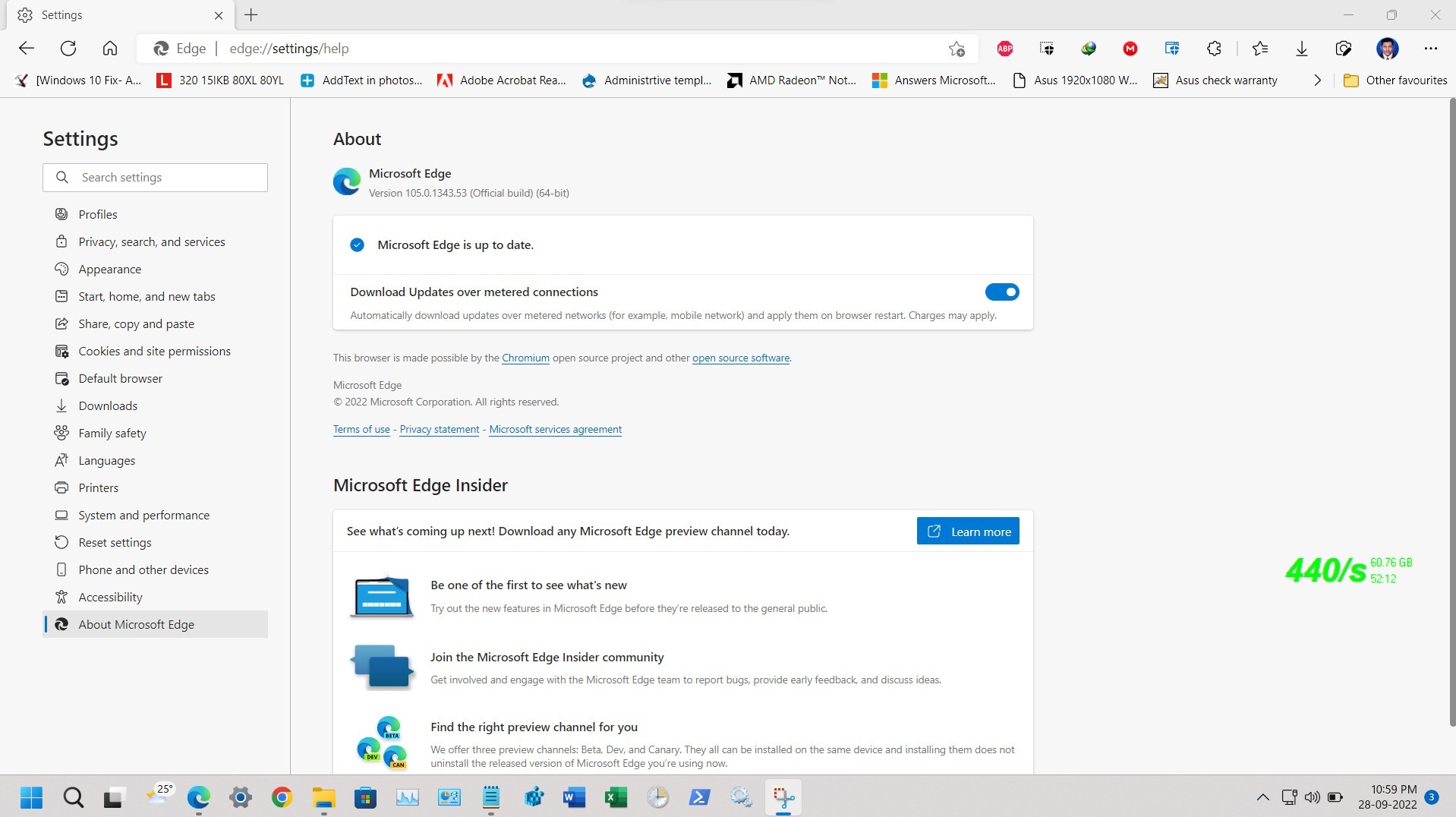1456x817 pixels.
Task: Open the red M extension icon
Action: [1130, 49]
